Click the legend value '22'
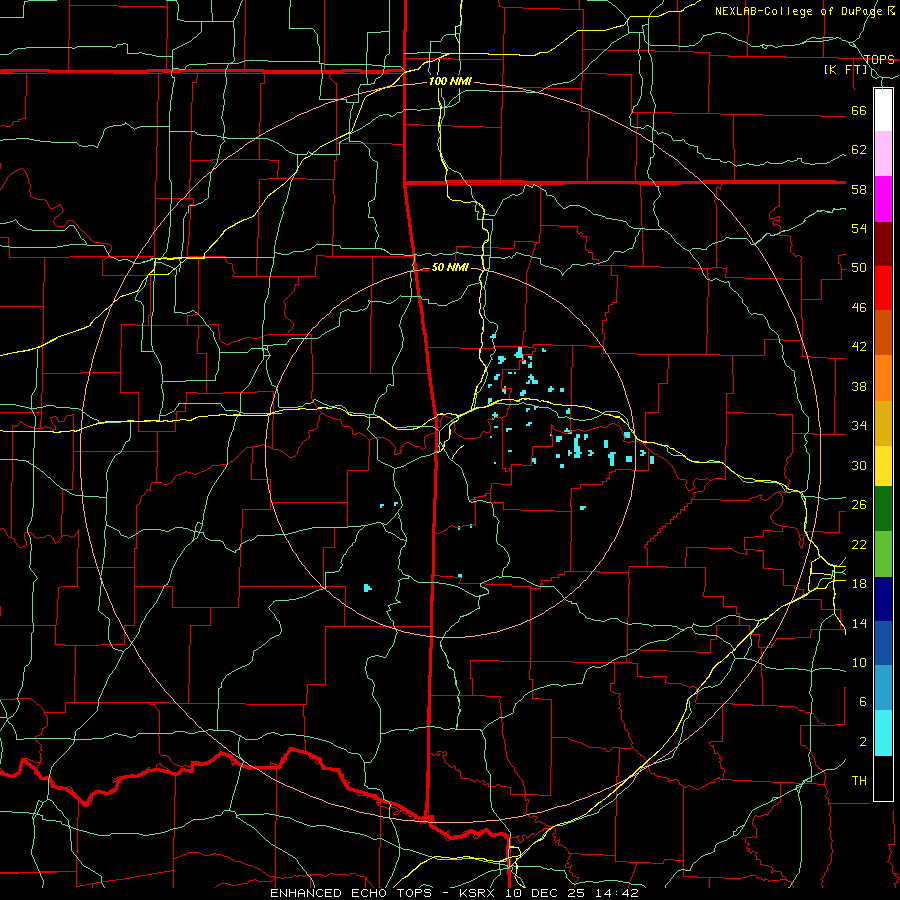The height and width of the screenshot is (900, 900). (x=859, y=544)
